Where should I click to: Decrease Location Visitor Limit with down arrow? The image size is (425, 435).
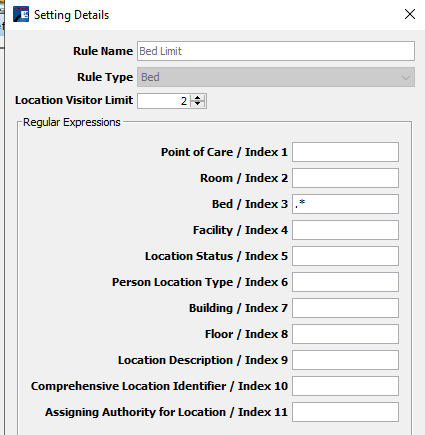[198, 104]
